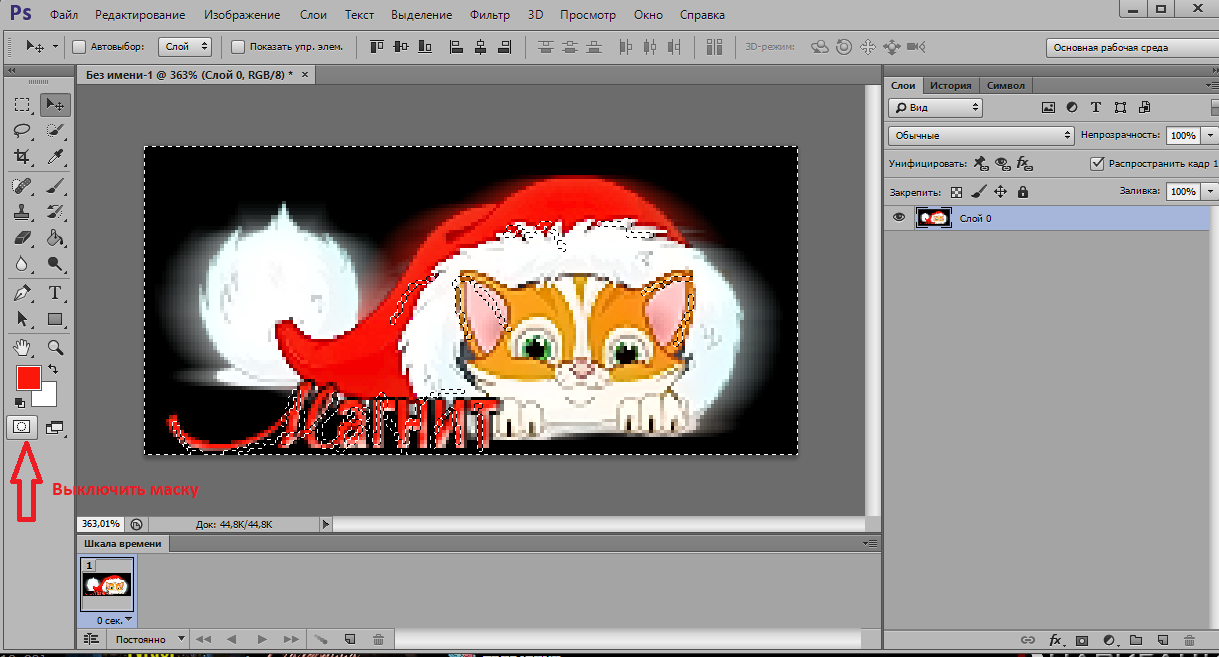Select the Rectangle shape tool
This screenshot has height=657, width=1219.
(x=55, y=319)
